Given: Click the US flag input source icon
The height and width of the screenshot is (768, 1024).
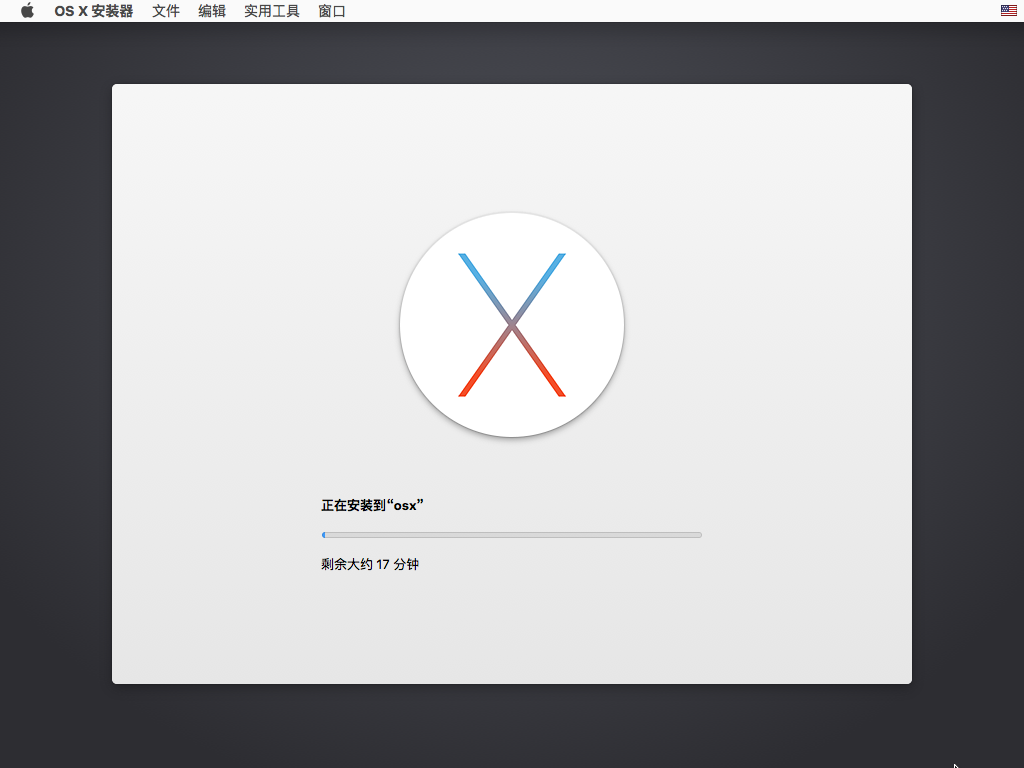Looking at the screenshot, I should [x=1008, y=10].
